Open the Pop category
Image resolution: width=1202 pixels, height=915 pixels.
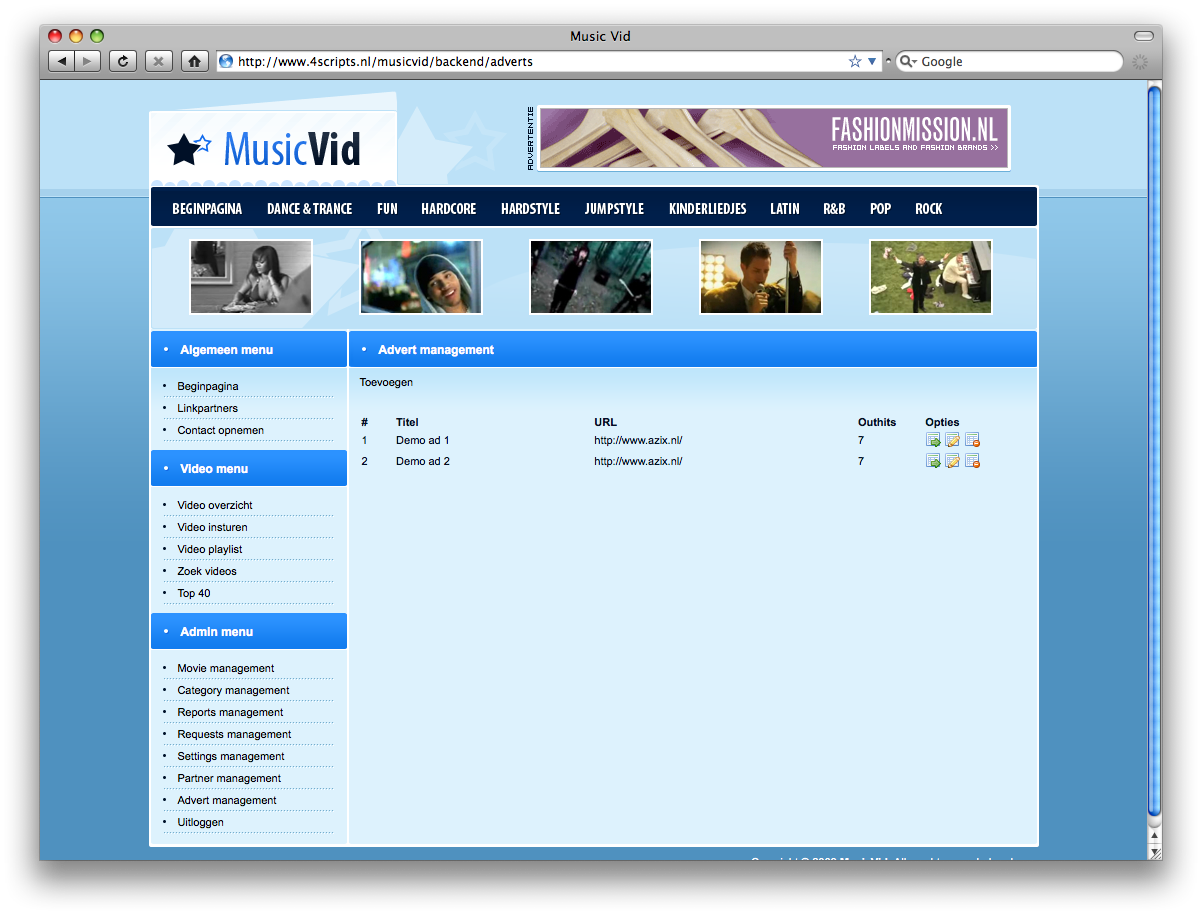coord(880,209)
